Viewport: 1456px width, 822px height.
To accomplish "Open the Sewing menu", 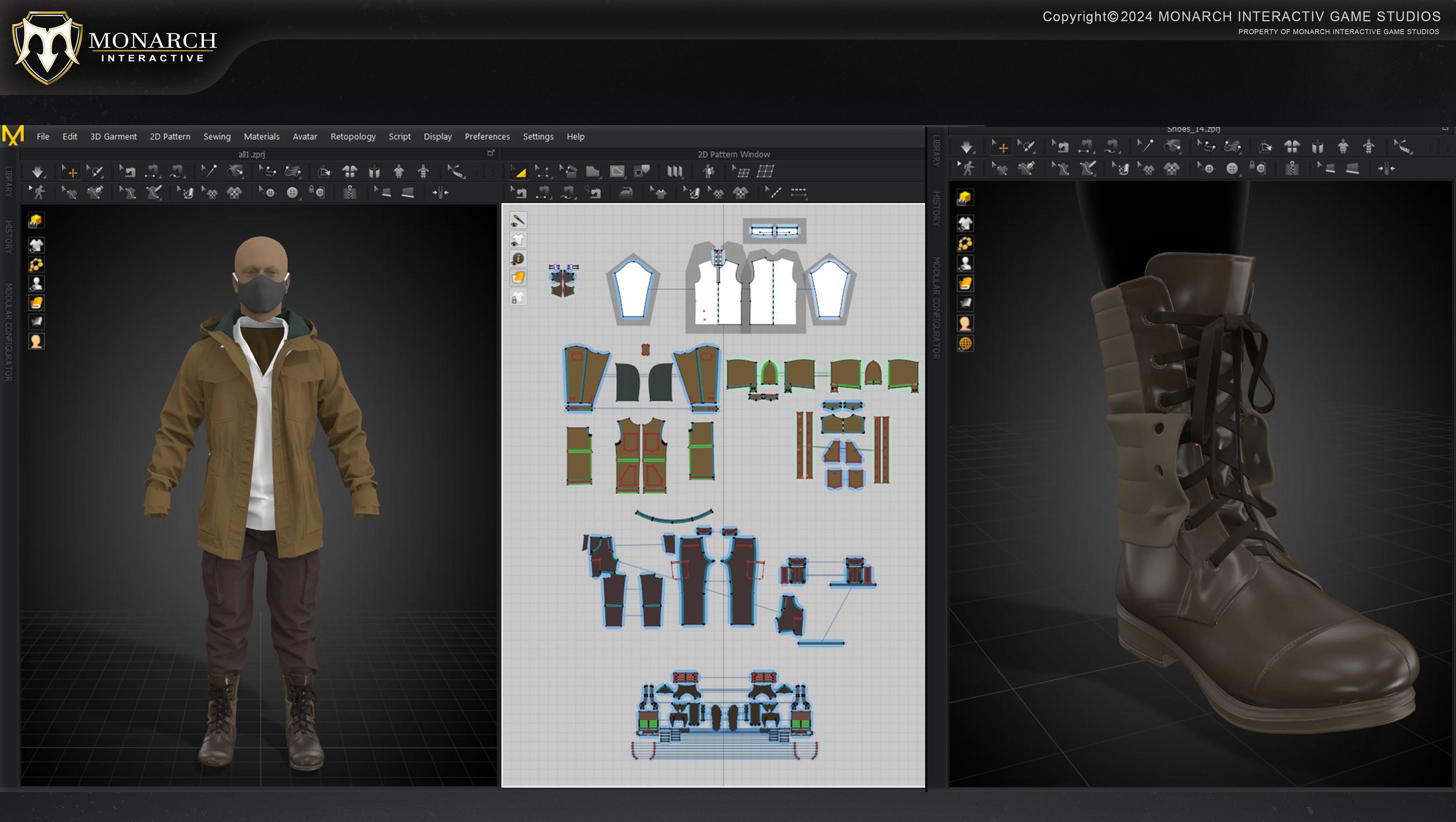I will pyautogui.click(x=217, y=136).
